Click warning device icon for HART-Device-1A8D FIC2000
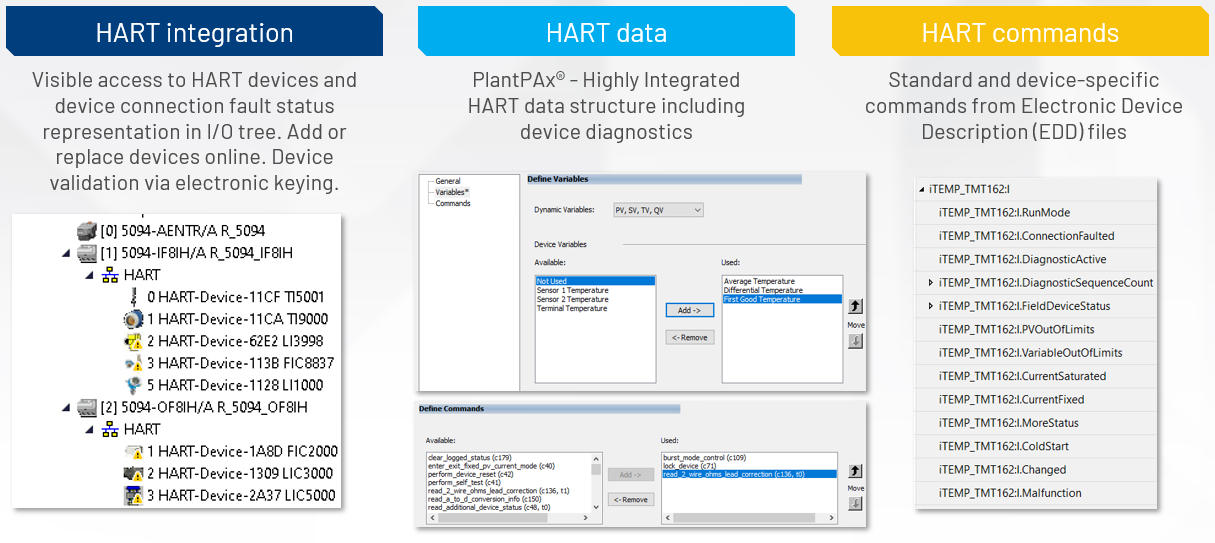 (x=133, y=451)
